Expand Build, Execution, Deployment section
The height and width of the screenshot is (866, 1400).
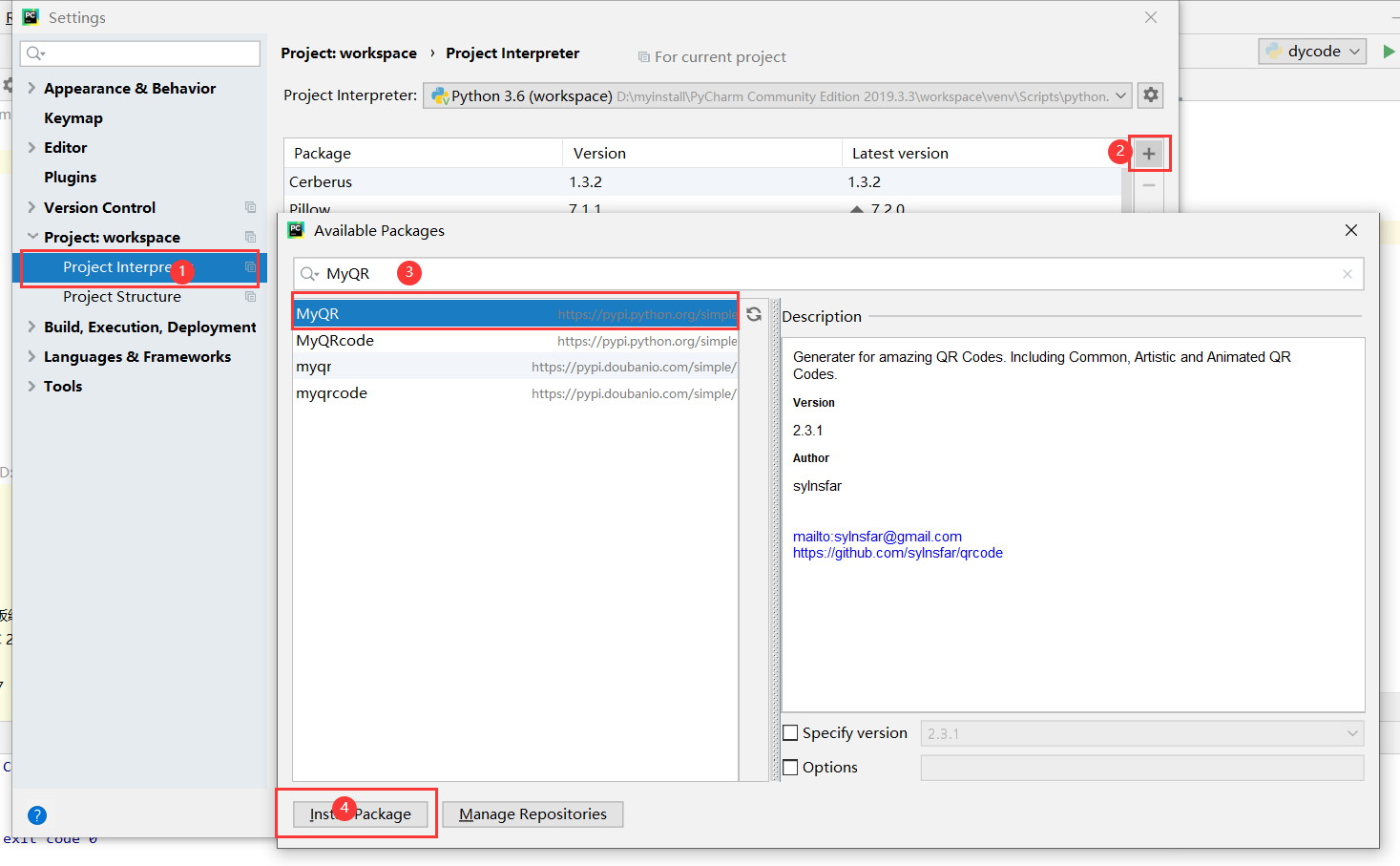click(x=31, y=327)
